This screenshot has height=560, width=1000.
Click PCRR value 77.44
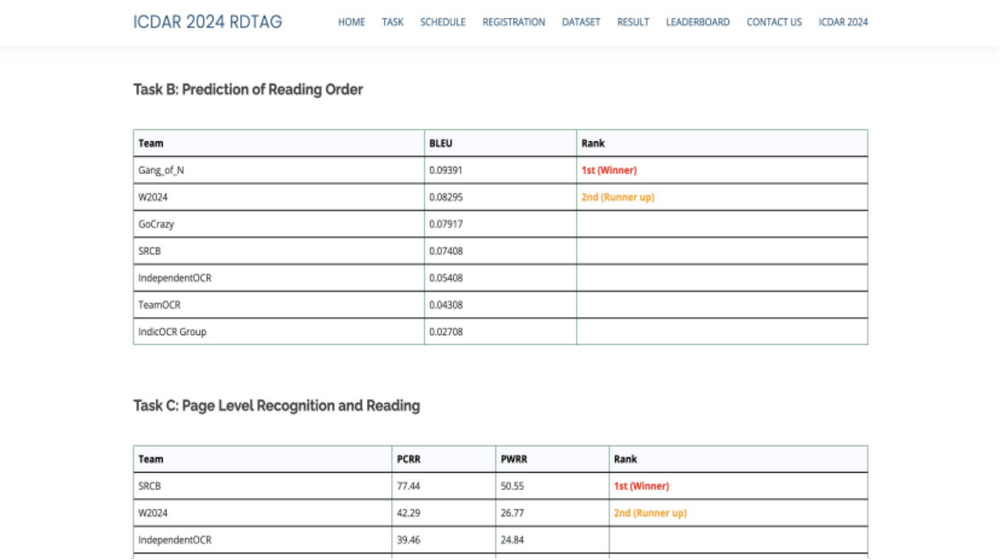point(408,486)
